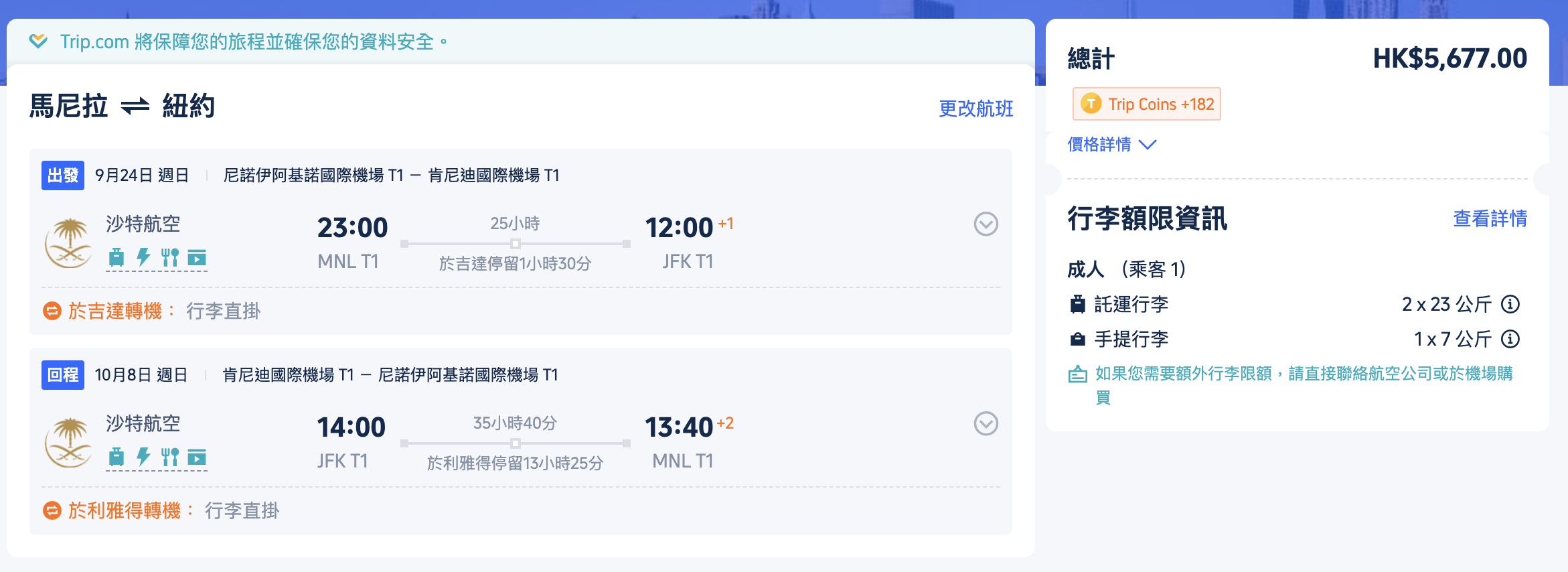1568x572 pixels.
Task: Expand the departure flight details chevron
Action: (x=986, y=224)
